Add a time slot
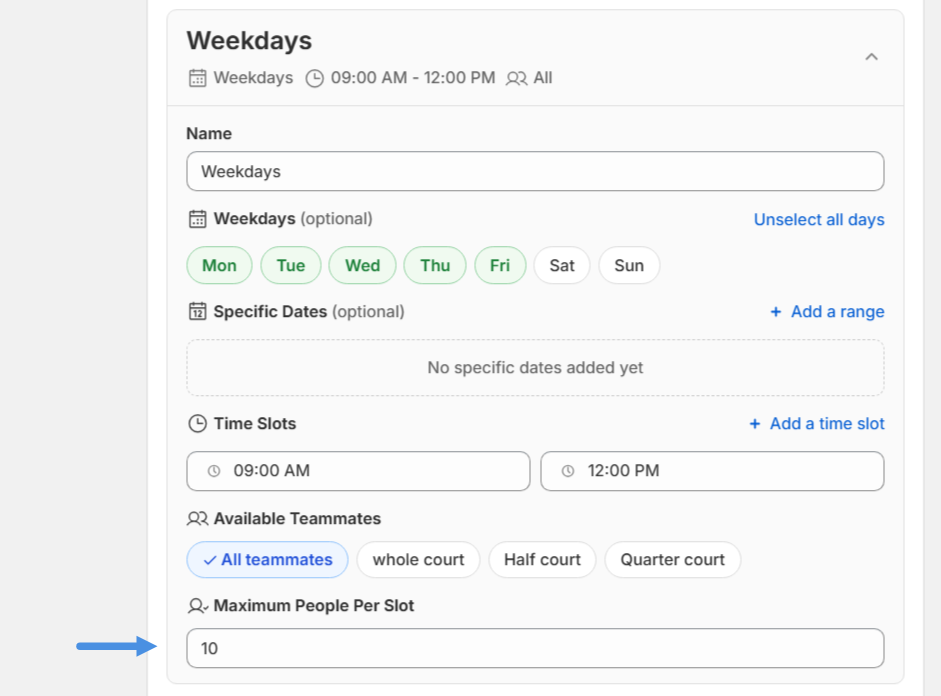The height and width of the screenshot is (696, 941). click(x=817, y=423)
